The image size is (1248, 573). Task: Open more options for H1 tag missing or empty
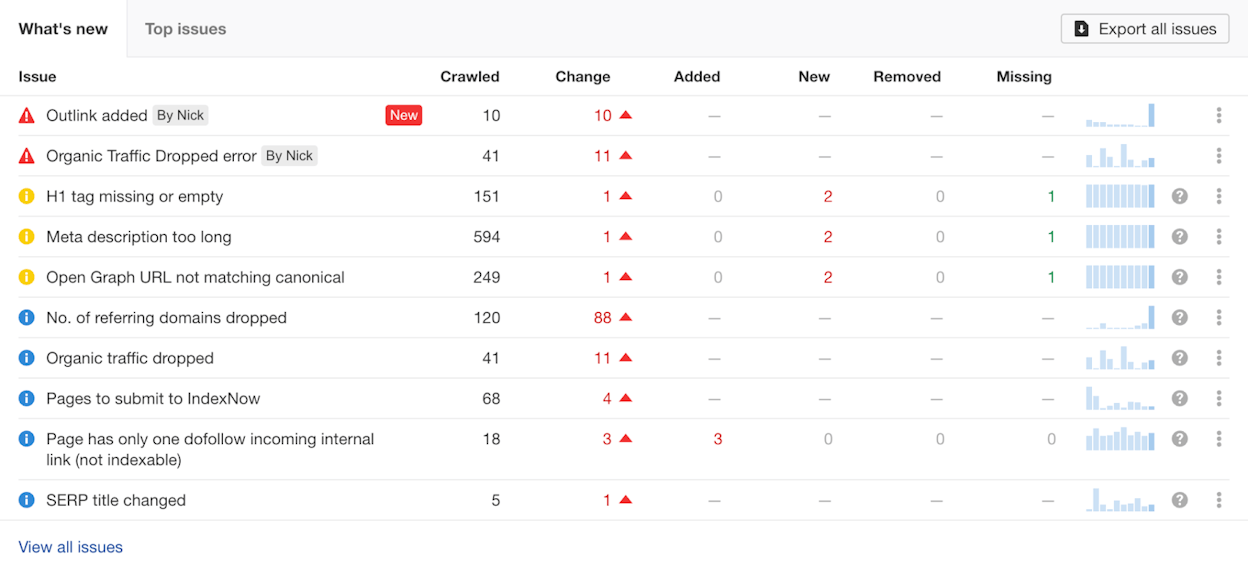tap(1219, 196)
